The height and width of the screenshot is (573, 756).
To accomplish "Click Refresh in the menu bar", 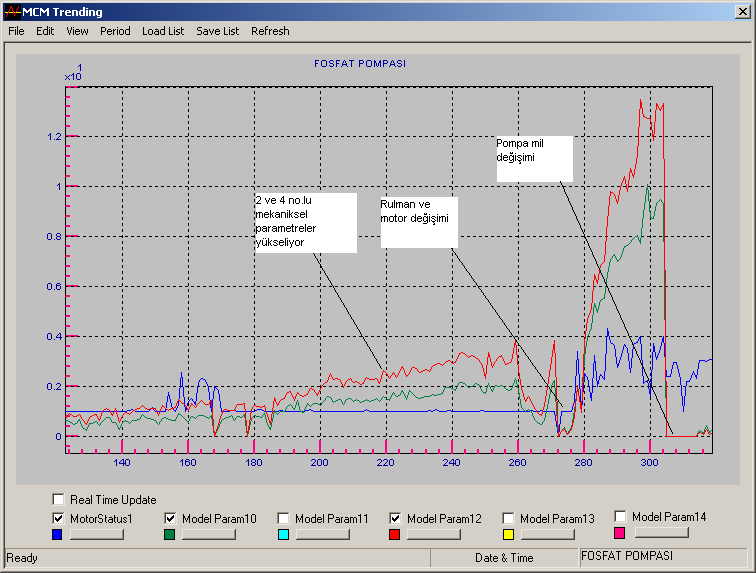I will (270, 31).
